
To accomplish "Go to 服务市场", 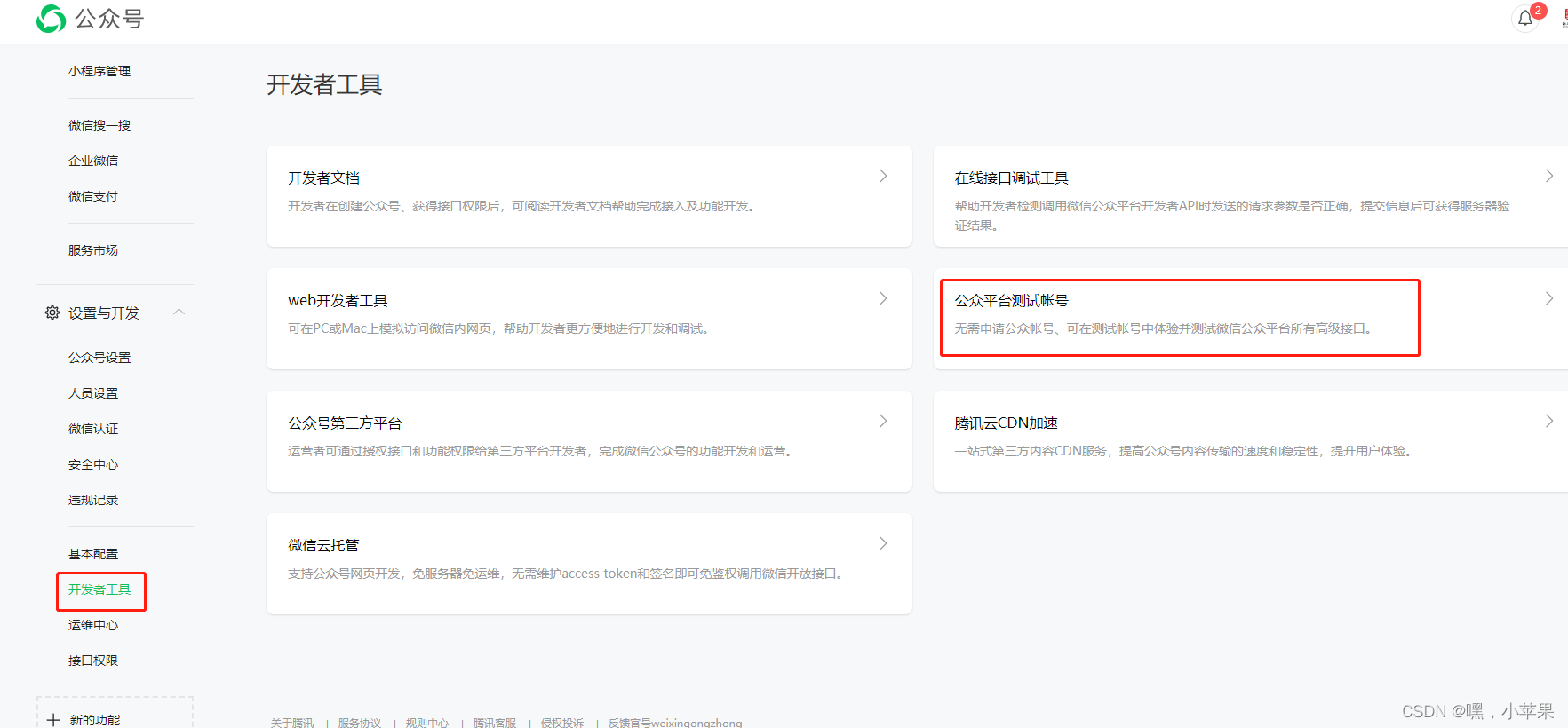I will 93,250.
